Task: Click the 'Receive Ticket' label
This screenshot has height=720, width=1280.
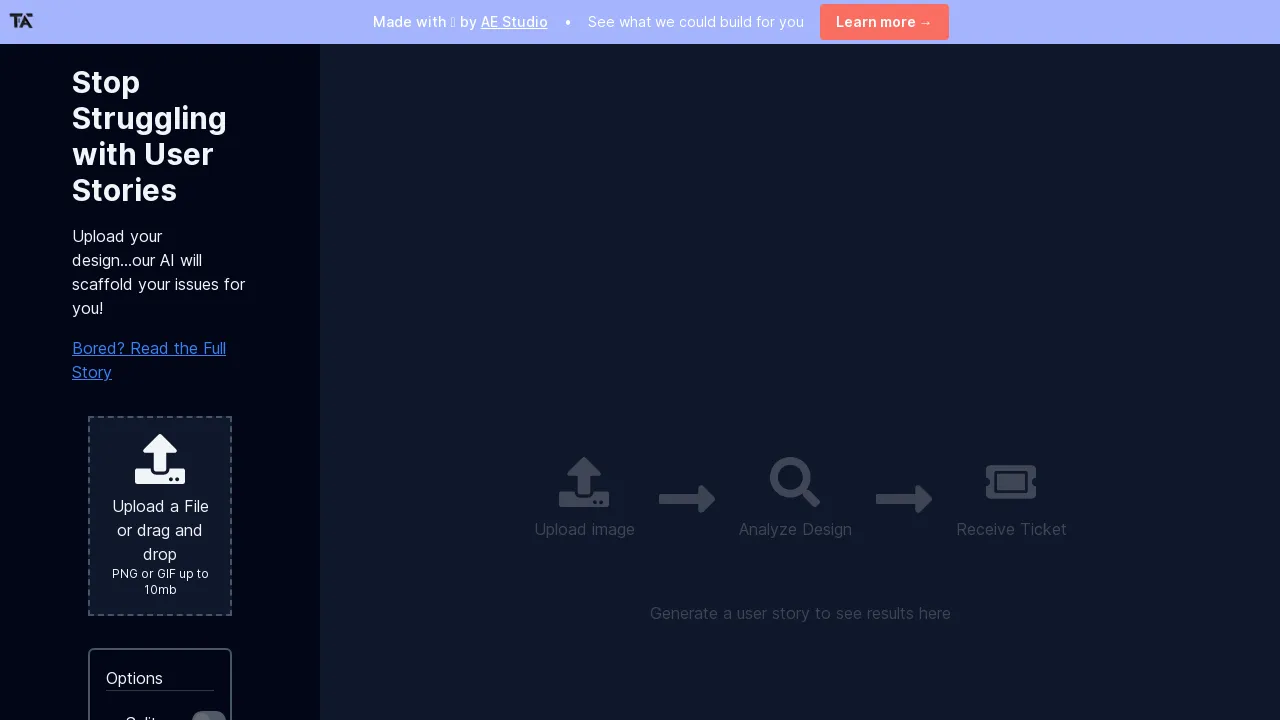Action: coord(1011,529)
